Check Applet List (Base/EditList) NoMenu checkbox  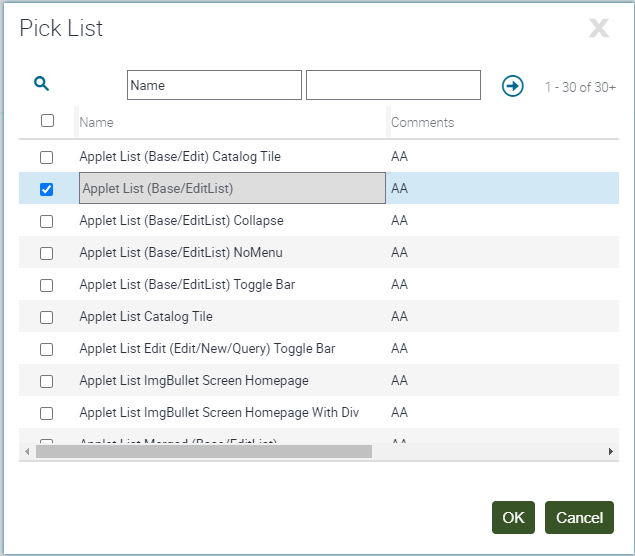(x=47, y=253)
